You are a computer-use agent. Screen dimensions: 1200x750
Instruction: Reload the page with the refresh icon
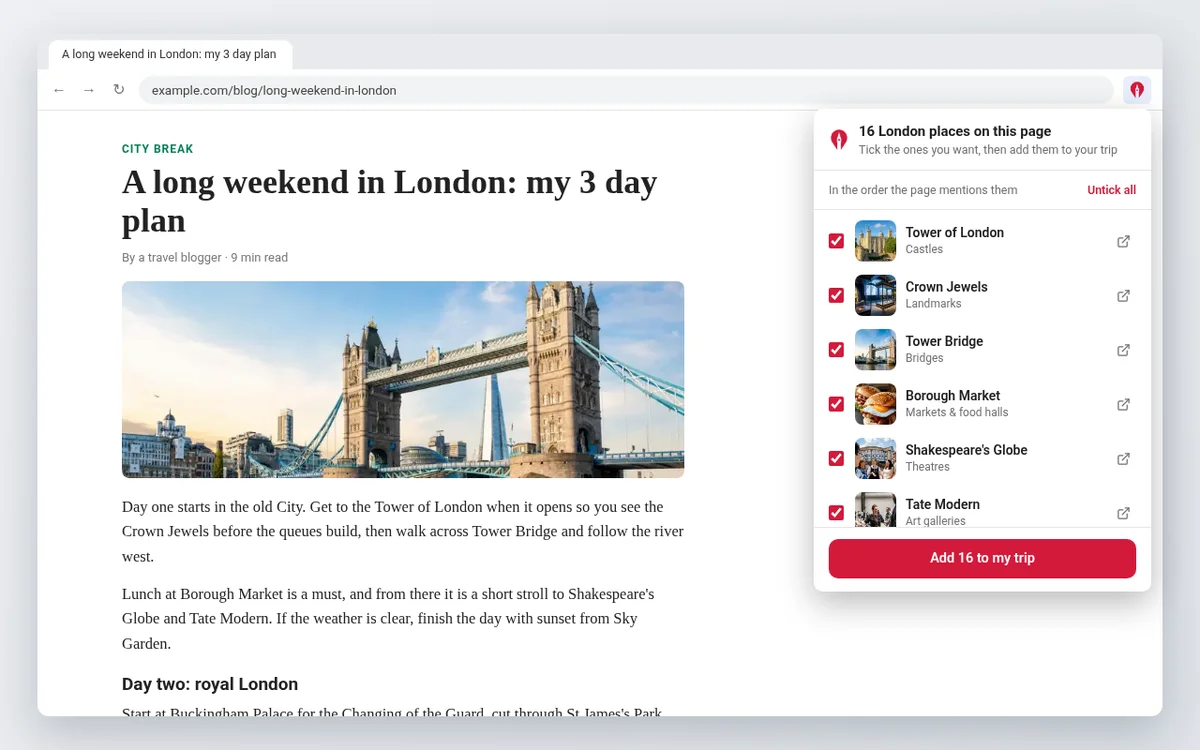pyautogui.click(x=119, y=90)
